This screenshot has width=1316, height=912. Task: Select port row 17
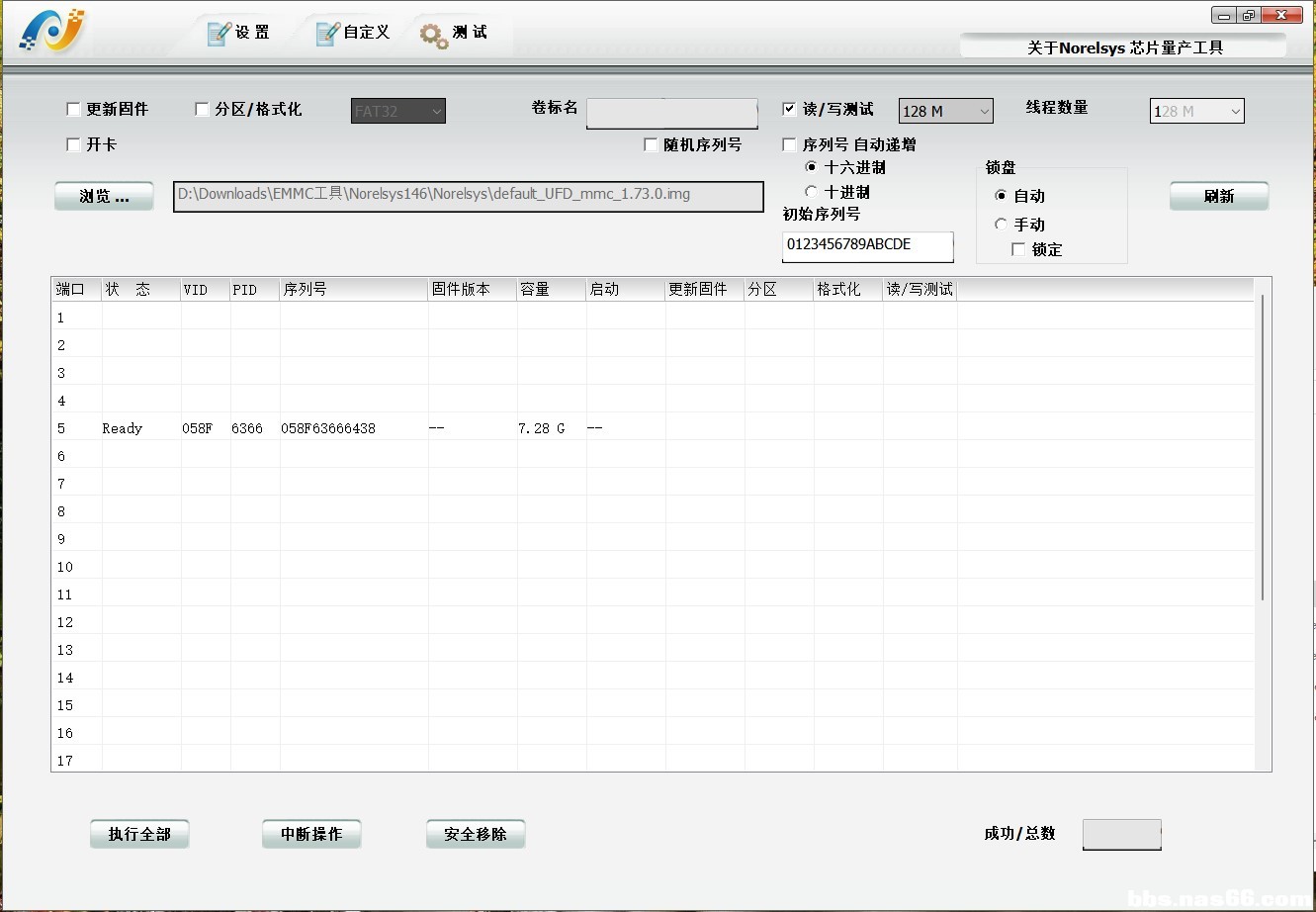point(653,760)
